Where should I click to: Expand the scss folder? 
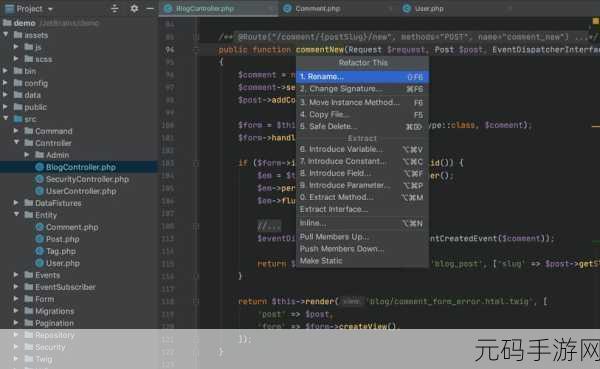pos(16,59)
